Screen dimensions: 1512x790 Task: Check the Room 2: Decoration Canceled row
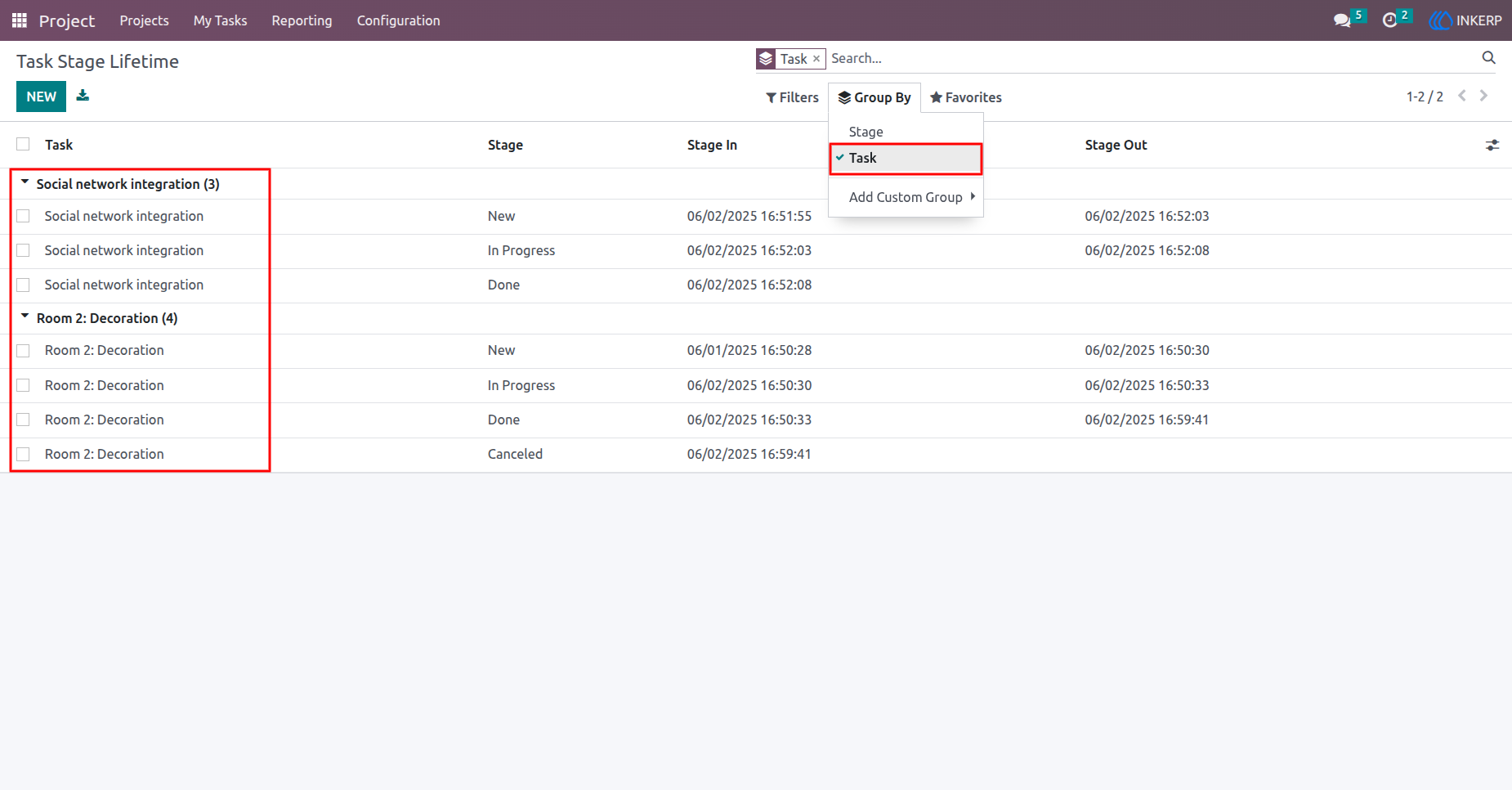tap(23, 454)
